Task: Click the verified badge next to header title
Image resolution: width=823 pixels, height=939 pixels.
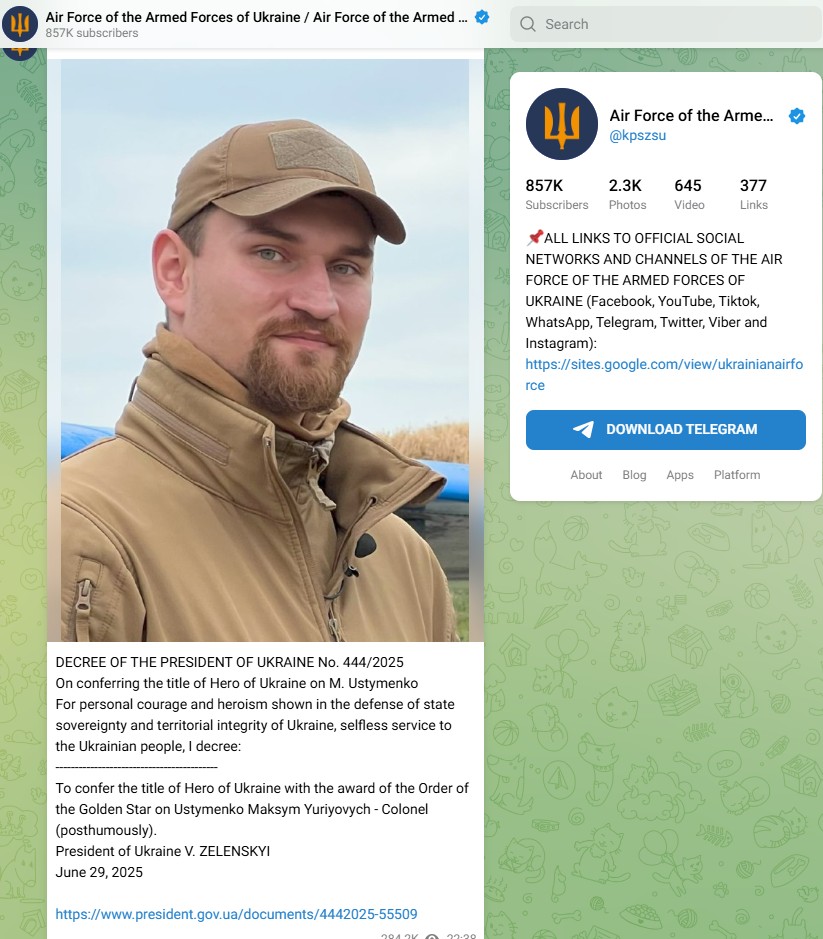Action: click(482, 17)
